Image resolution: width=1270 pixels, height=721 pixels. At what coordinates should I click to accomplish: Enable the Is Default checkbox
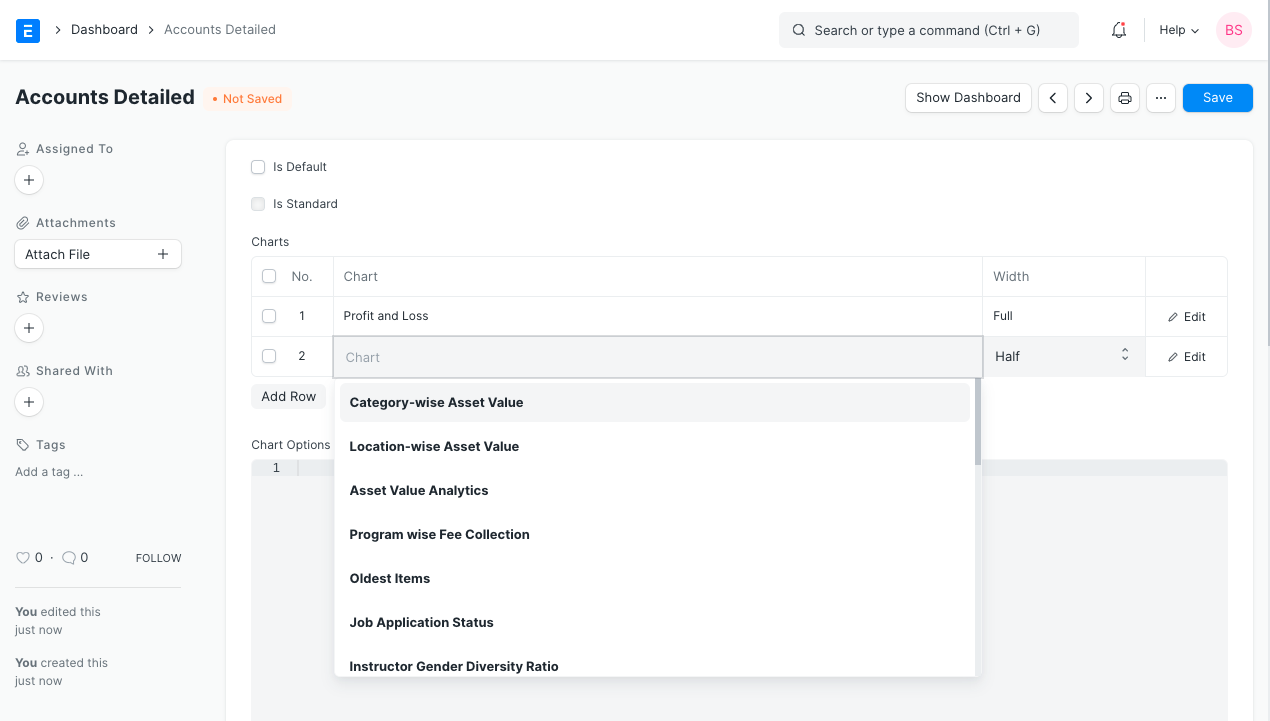(258, 167)
